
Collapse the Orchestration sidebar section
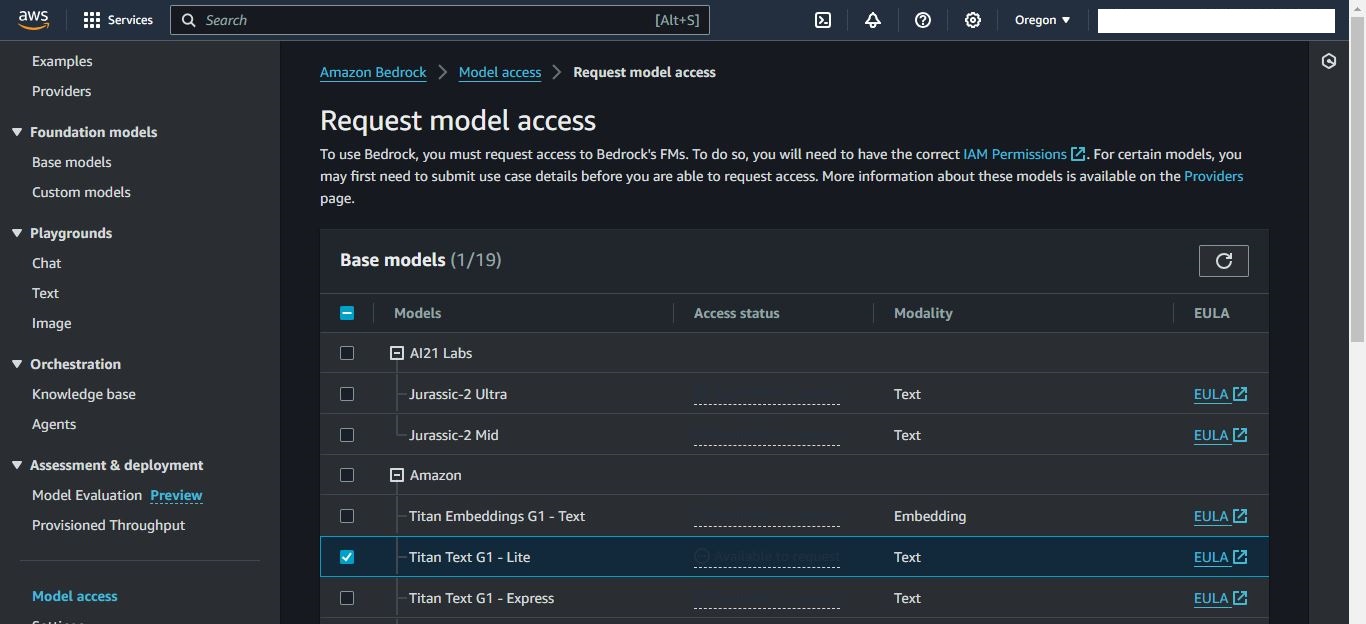pyautogui.click(x=17, y=364)
